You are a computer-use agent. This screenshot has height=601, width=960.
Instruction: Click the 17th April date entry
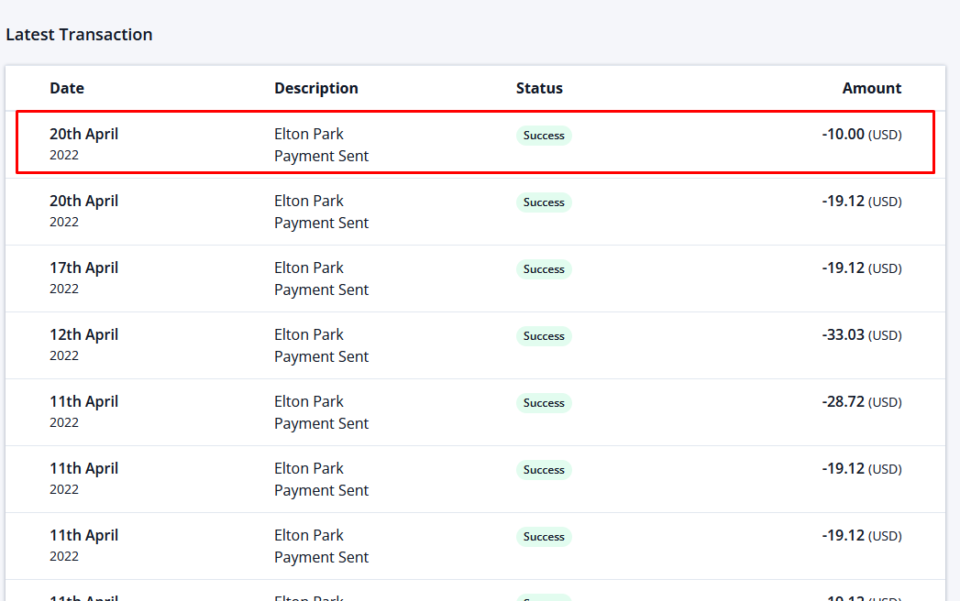click(x=84, y=268)
